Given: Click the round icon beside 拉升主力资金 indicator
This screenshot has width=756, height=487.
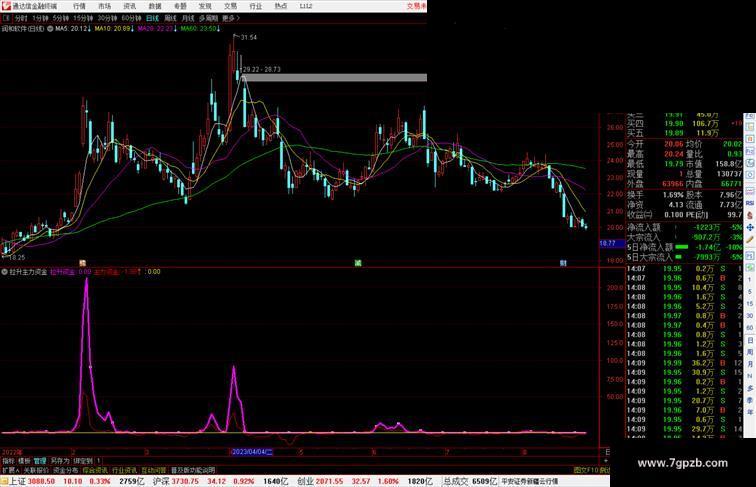Looking at the screenshot, I should pyautogui.click(x=4, y=272).
